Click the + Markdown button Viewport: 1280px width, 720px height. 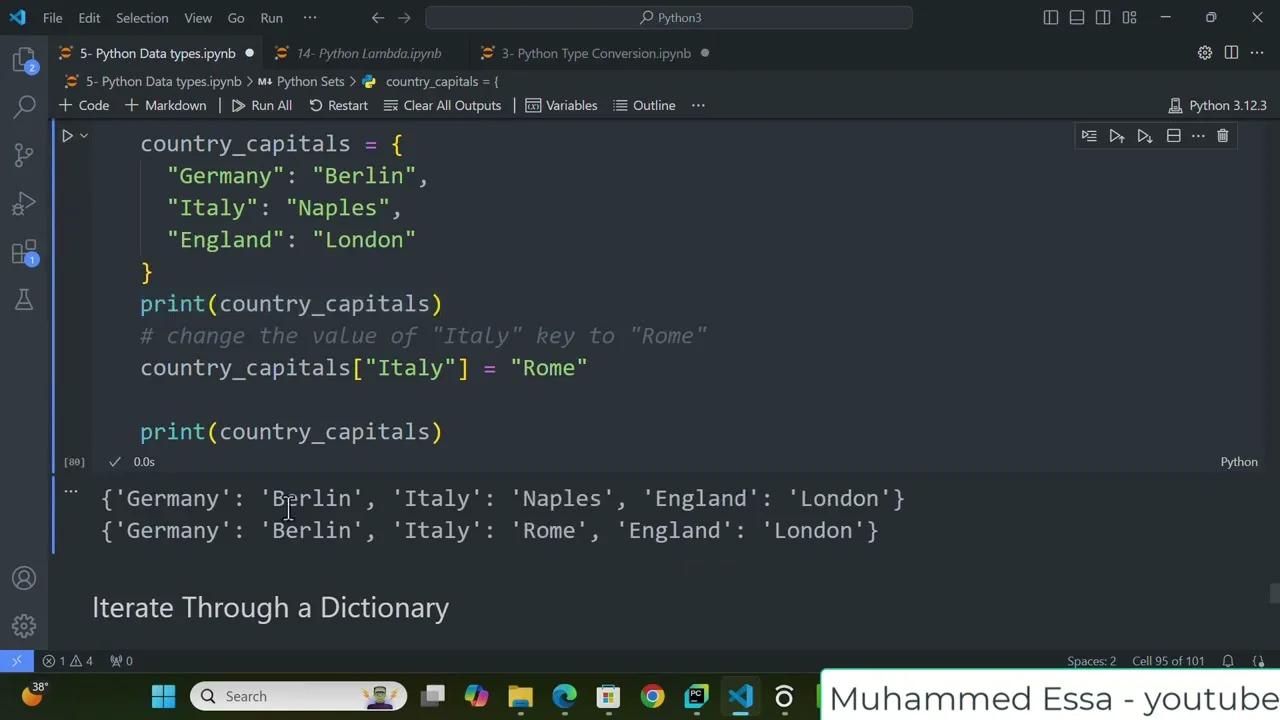click(167, 105)
